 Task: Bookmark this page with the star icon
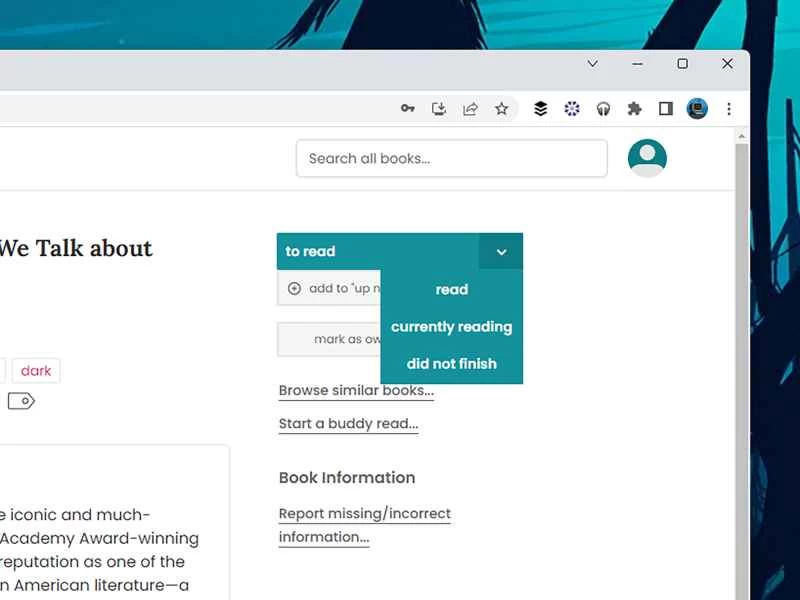pos(502,108)
